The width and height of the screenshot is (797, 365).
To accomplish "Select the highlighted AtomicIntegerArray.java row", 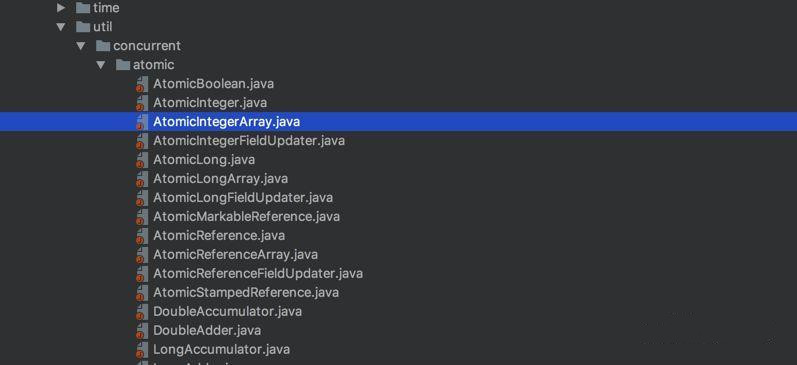I will [x=398, y=122].
